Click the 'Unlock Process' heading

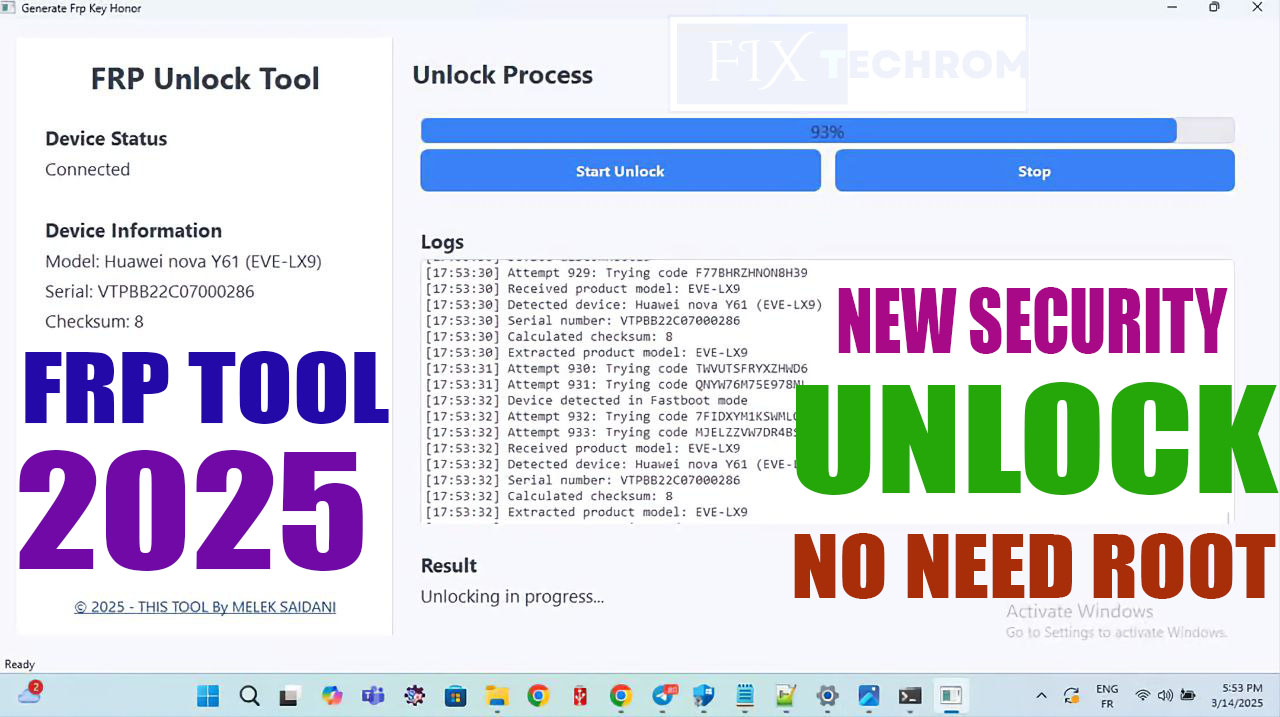pyautogui.click(x=502, y=75)
